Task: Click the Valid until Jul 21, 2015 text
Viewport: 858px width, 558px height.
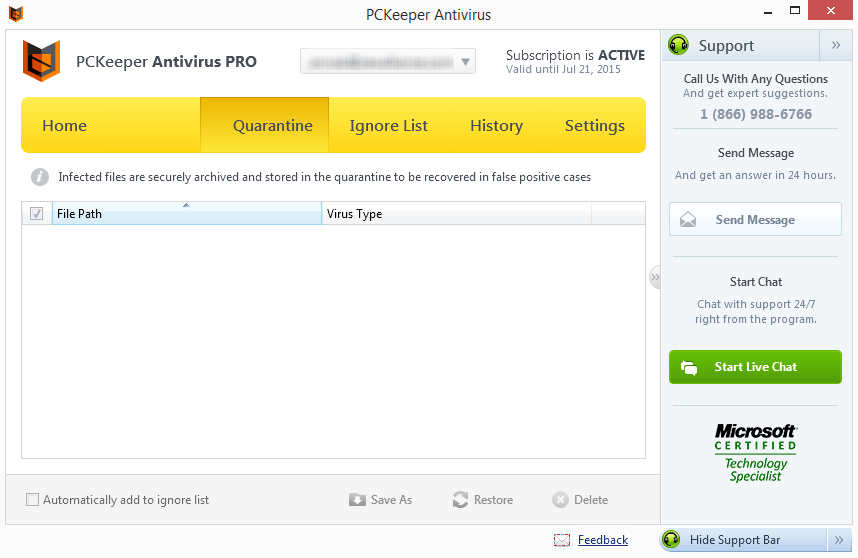Action: pyautogui.click(x=563, y=69)
